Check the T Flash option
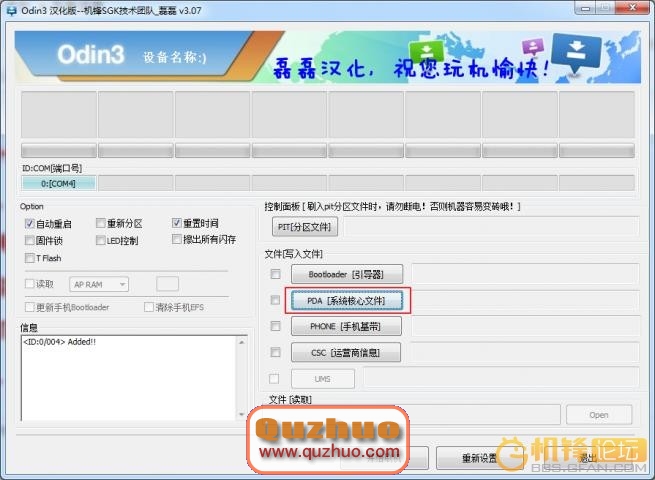This screenshot has width=655, height=480. 29,258
